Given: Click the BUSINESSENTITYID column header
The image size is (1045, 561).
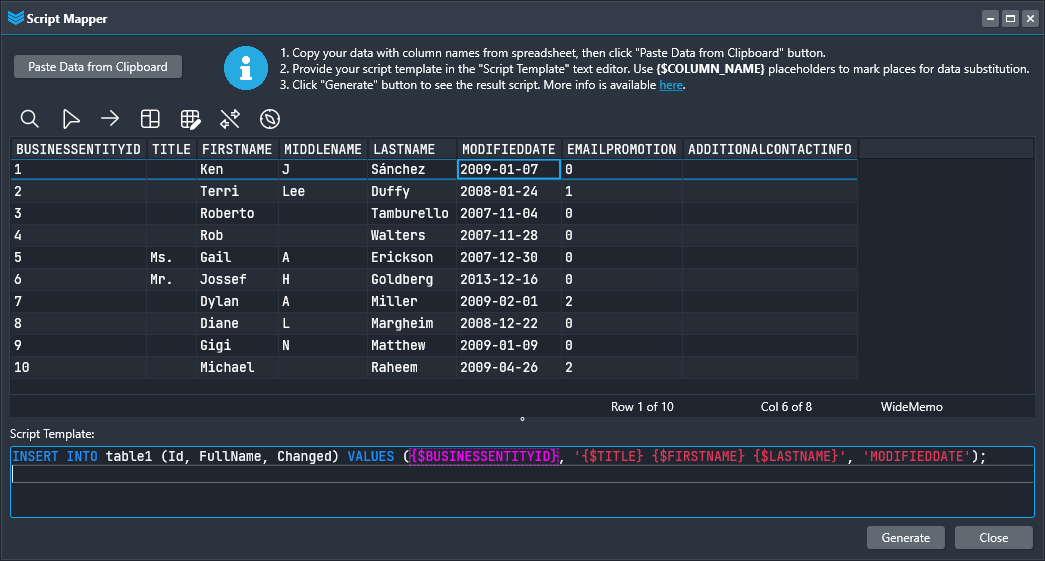Looking at the screenshot, I should pyautogui.click(x=79, y=149).
